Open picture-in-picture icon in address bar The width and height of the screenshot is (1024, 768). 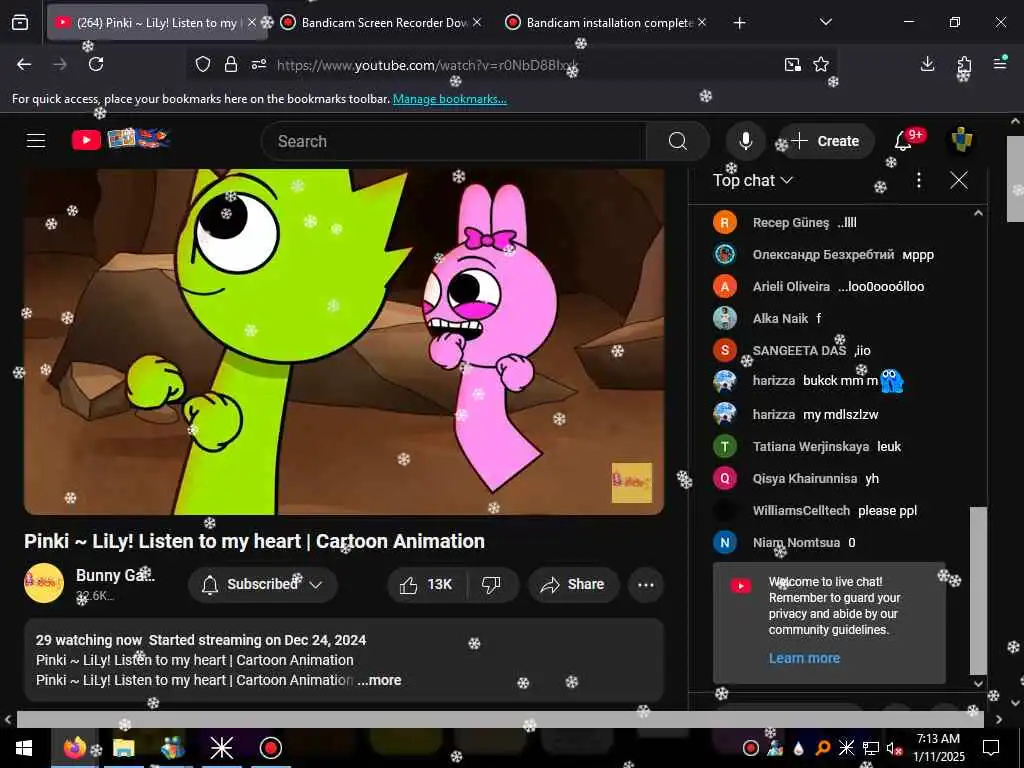pos(793,64)
